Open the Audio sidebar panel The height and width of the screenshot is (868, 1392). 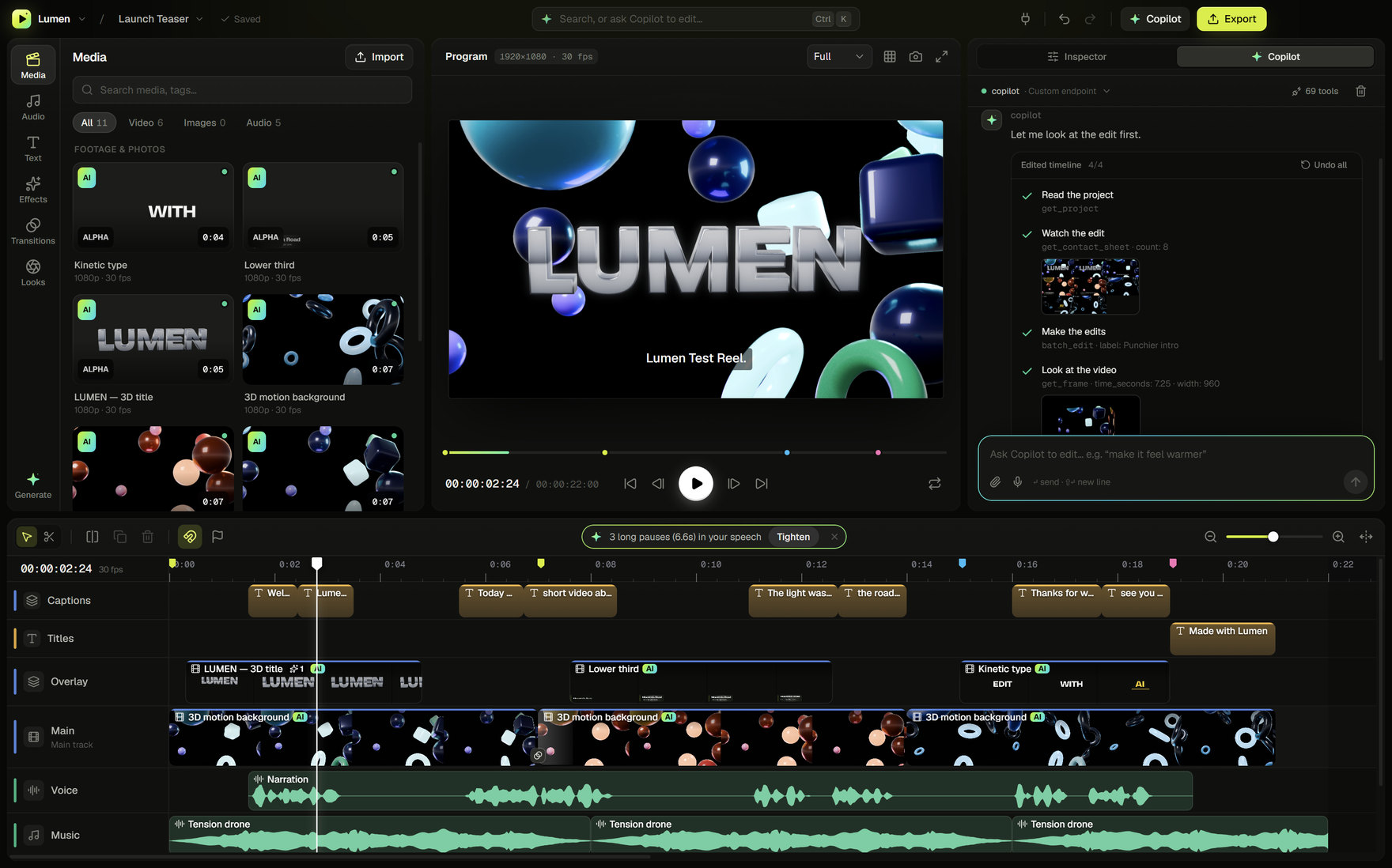pos(33,107)
